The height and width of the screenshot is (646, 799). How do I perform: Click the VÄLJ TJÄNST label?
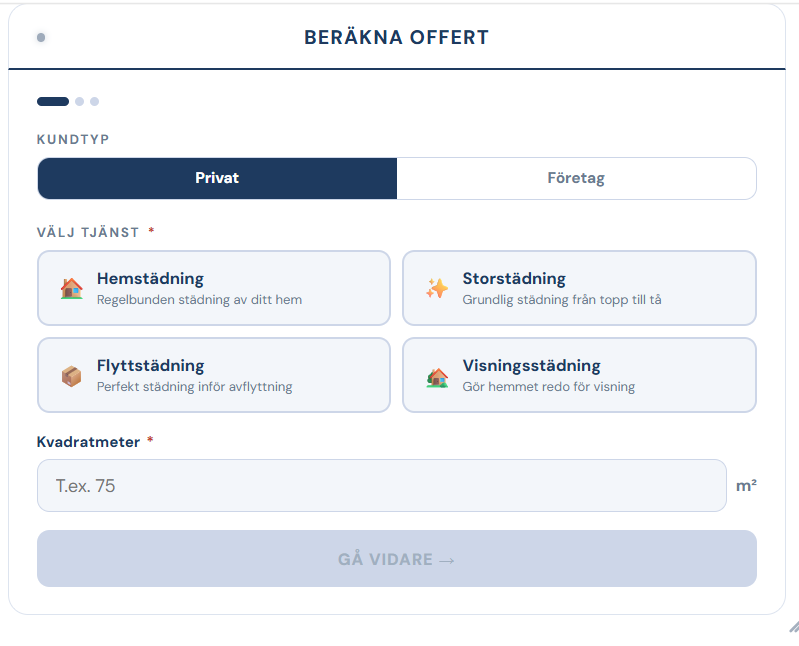88,232
